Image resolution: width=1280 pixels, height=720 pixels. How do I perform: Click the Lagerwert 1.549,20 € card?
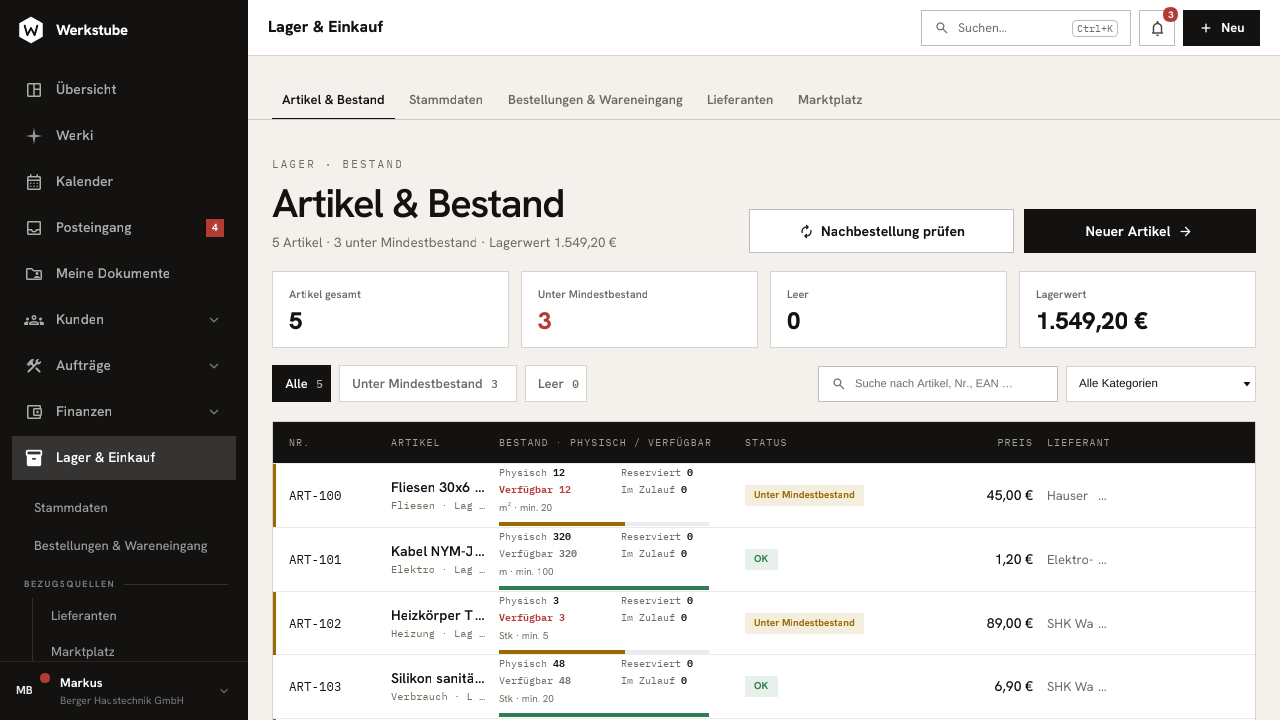click(x=1137, y=310)
